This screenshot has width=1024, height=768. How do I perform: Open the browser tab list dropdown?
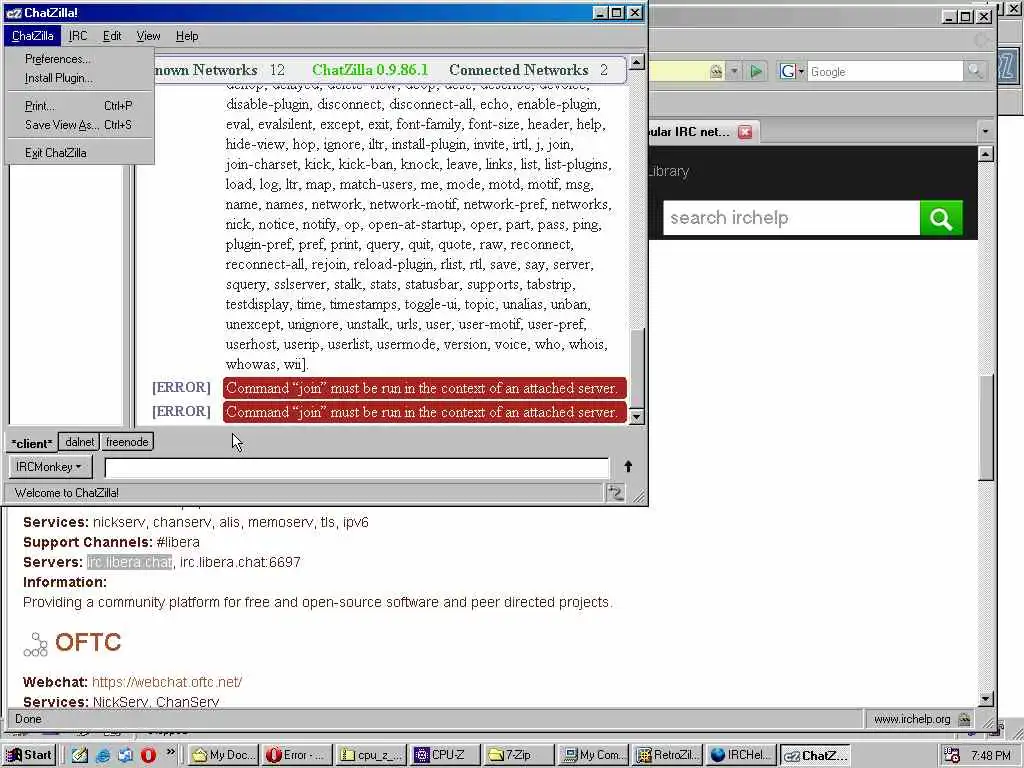[x=985, y=132]
